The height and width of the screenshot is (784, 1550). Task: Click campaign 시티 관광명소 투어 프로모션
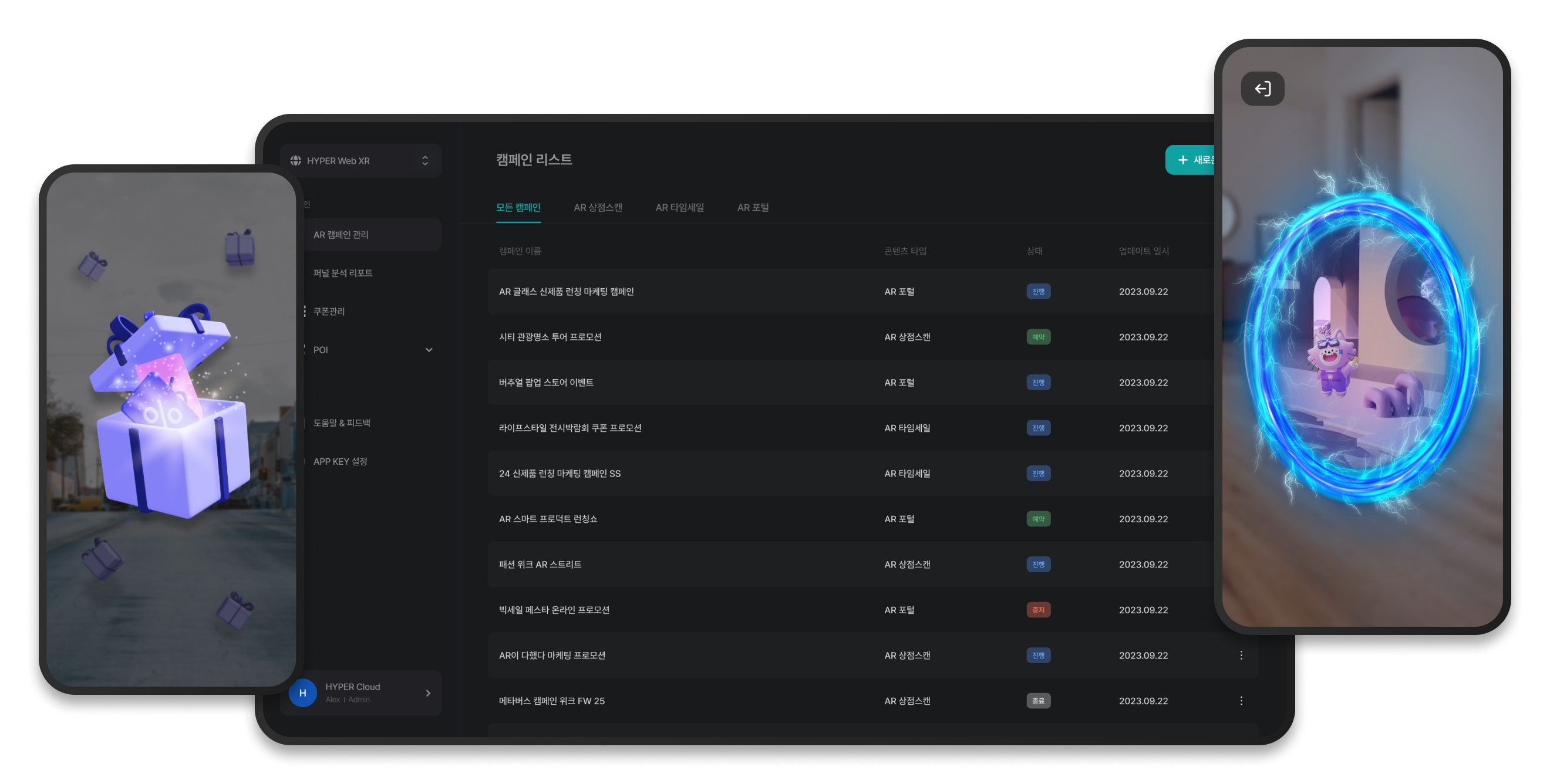point(550,337)
